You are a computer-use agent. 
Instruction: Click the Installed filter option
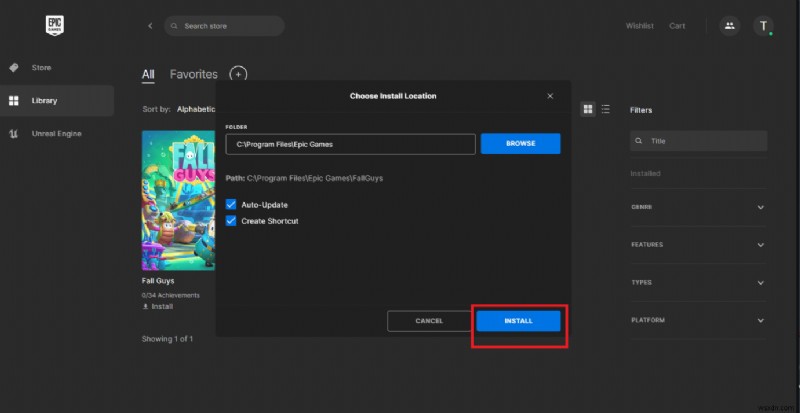click(x=645, y=174)
